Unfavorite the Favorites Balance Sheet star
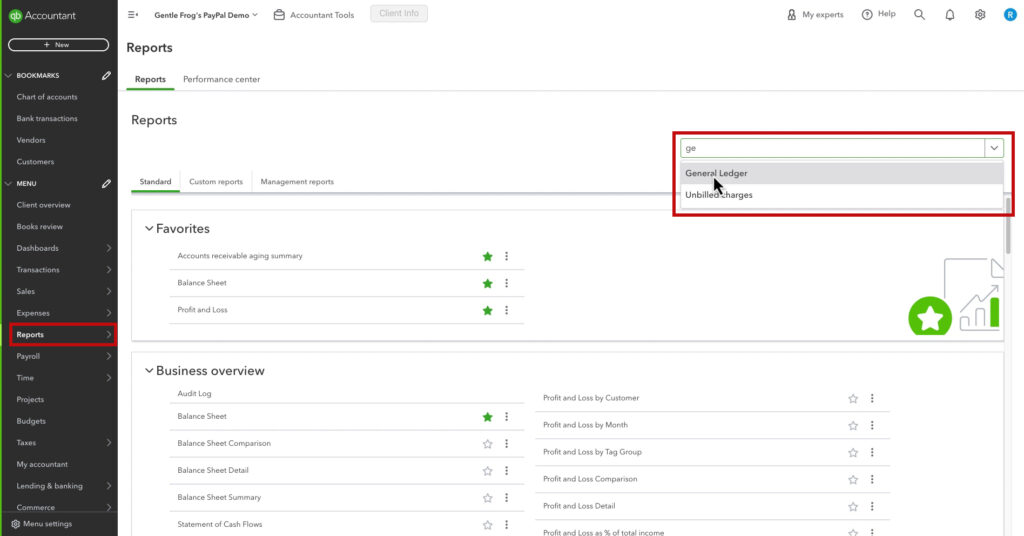This screenshot has width=1024, height=536. tap(487, 283)
